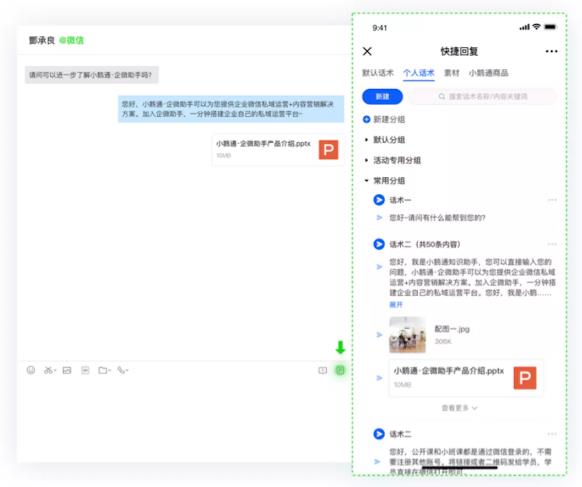Open the 配图一.jpg image thumbnail
582x487 pixels.
(x=407, y=335)
